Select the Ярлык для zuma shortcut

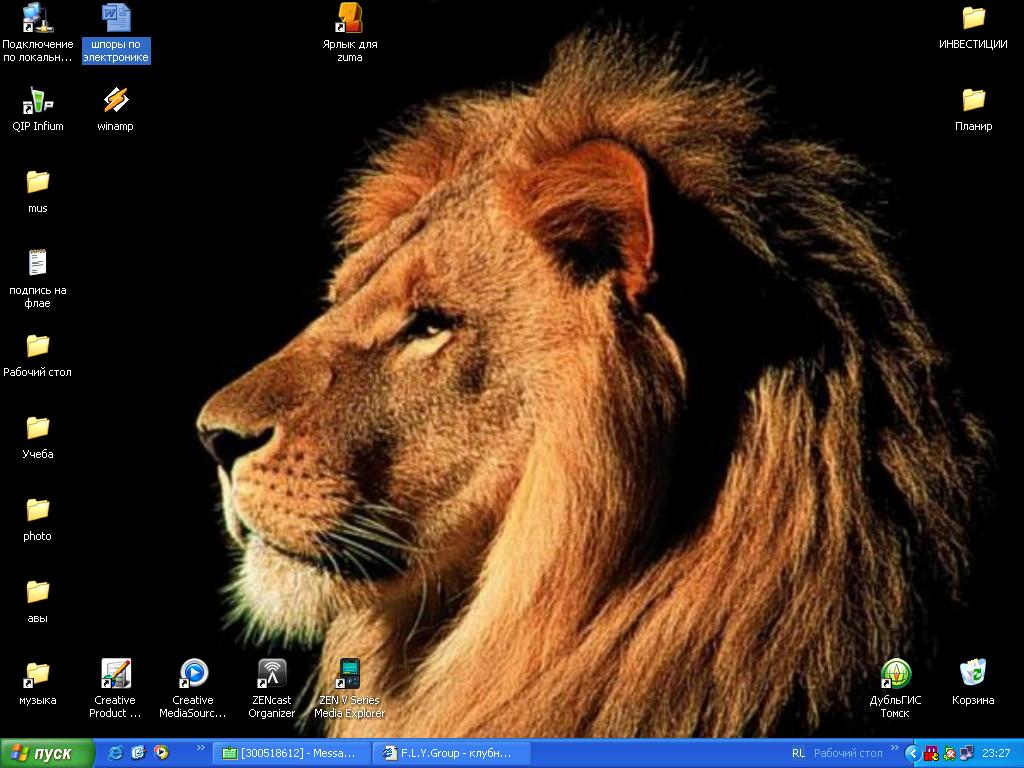coord(349,18)
